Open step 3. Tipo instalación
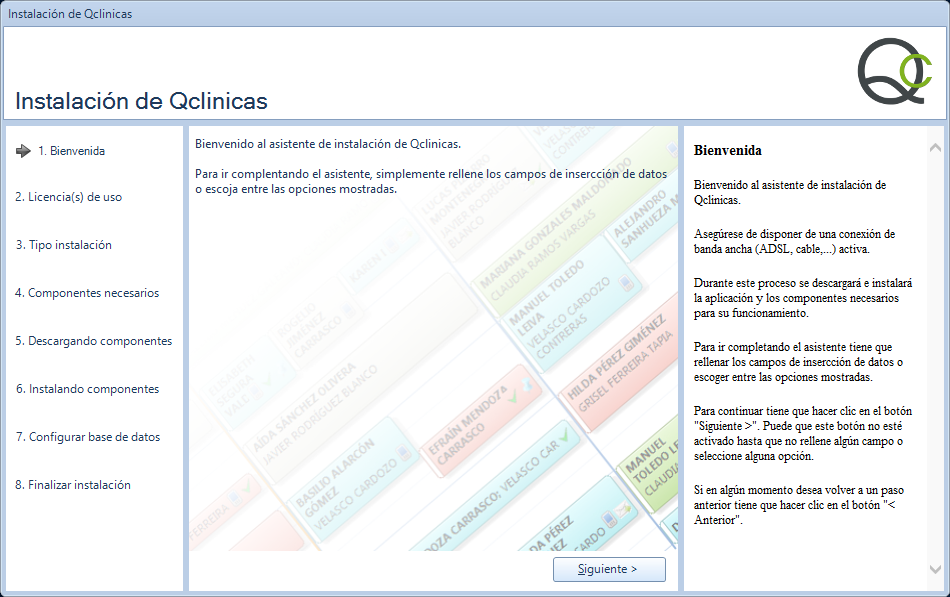The width and height of the screenshot is (950, 597). 63,245
